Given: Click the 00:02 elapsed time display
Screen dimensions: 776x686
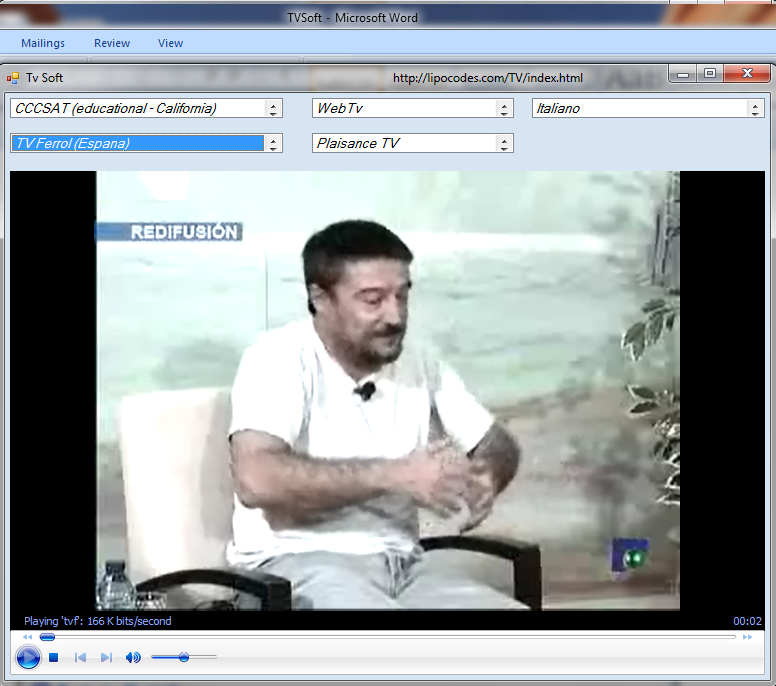Looking at the screenshot, I should [x=747, y=621].
